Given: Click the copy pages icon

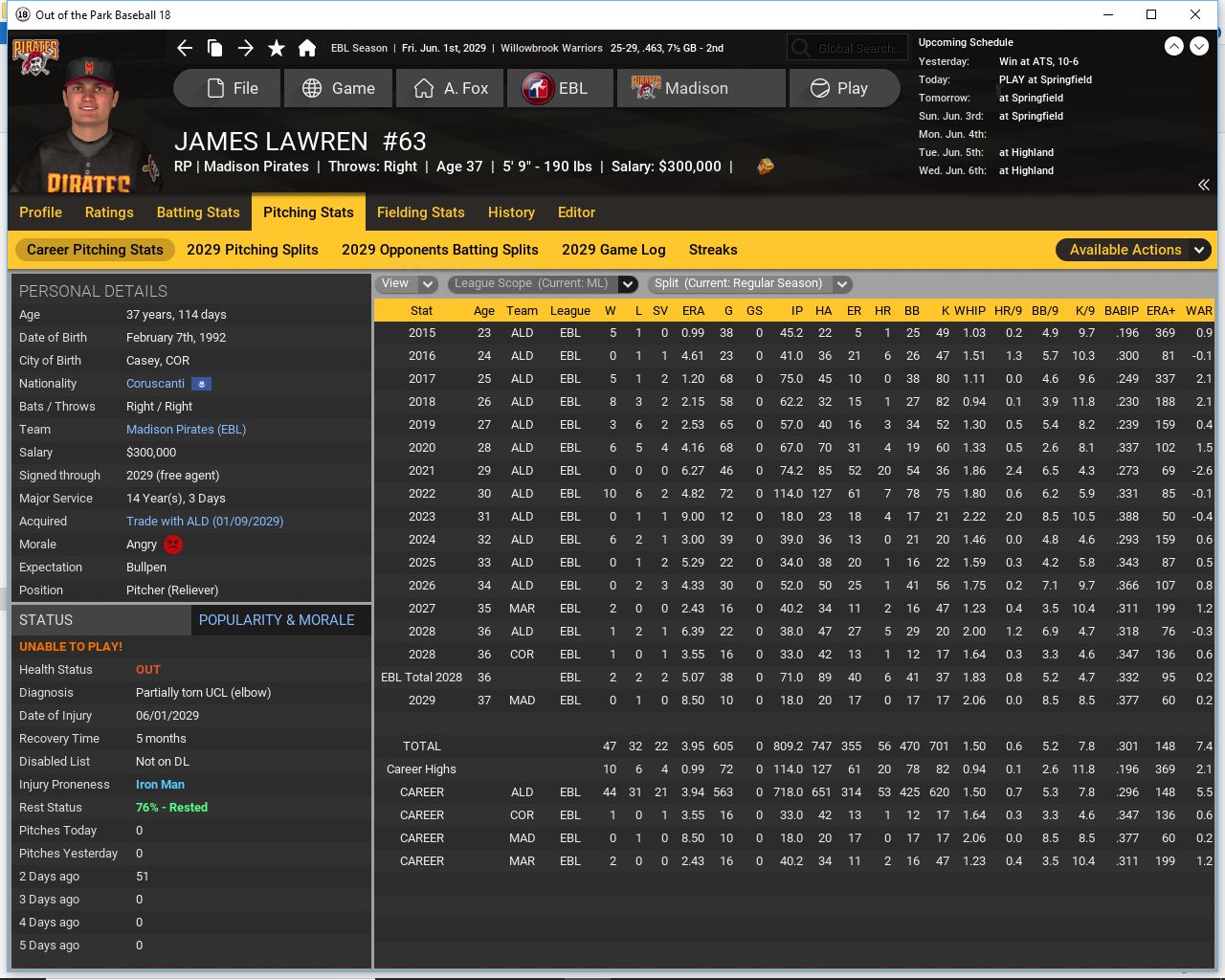Looking at the screenshot, I should (x=215, y=48).
